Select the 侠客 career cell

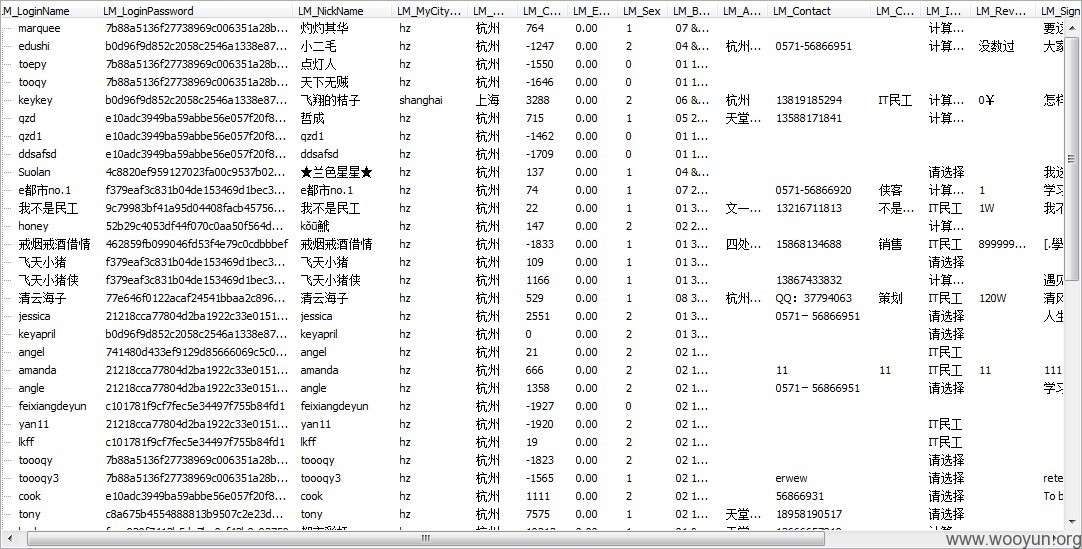(890, 190)
